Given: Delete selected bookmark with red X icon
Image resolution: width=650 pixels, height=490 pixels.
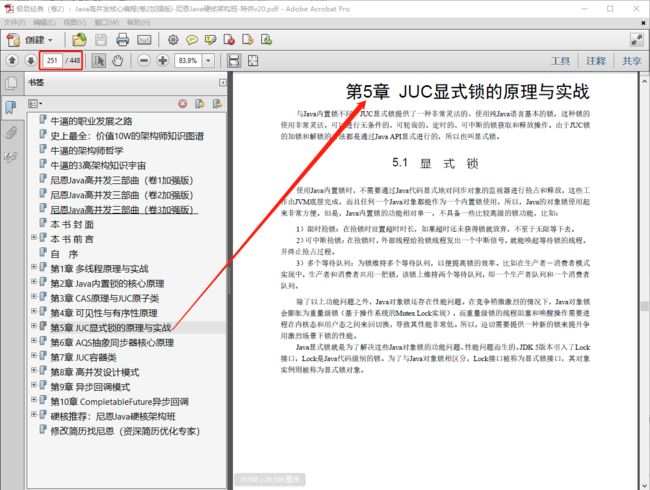Looking at the screenshot, I should pyautogui.click(x=182, y=103).
